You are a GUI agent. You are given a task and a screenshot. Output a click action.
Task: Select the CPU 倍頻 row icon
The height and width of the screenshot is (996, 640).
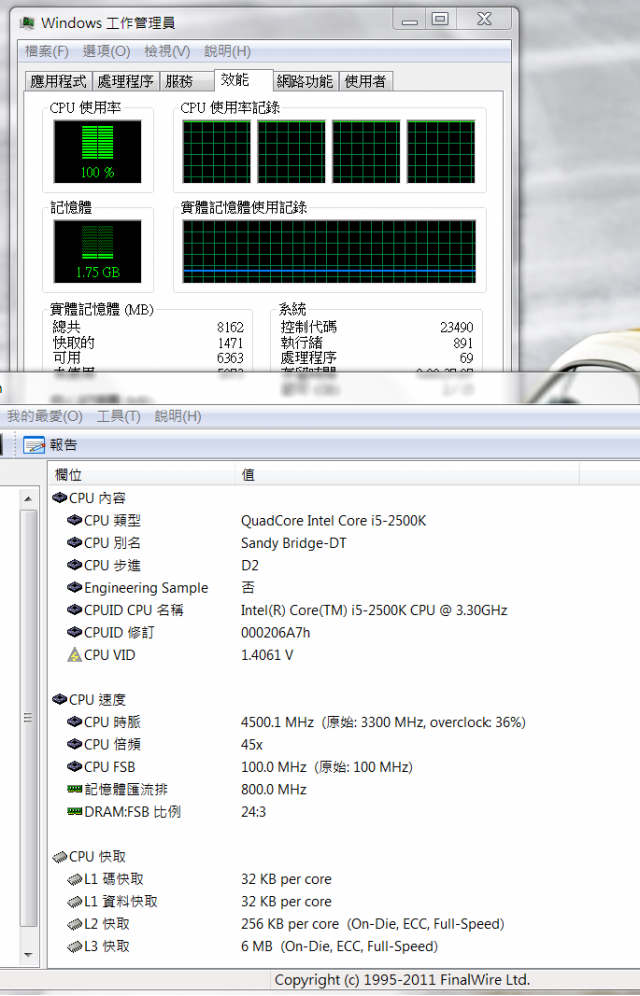(x=74, y=744)
